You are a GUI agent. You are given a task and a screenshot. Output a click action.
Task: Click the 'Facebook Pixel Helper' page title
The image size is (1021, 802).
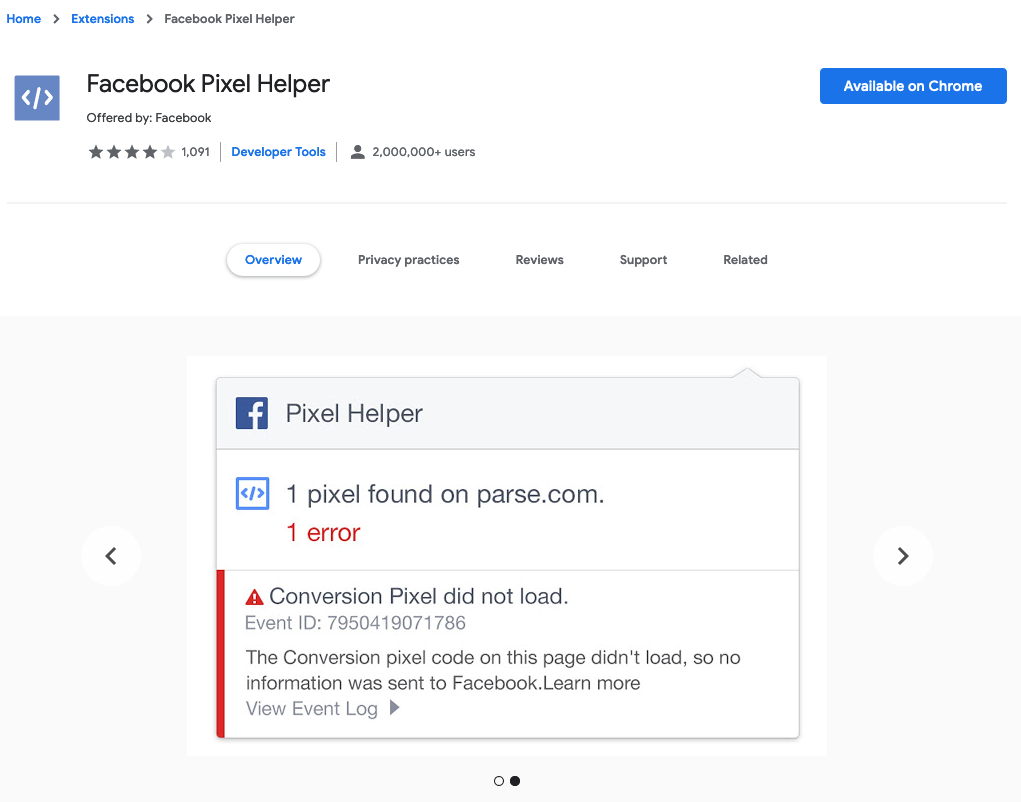click(x=208, y=84)
